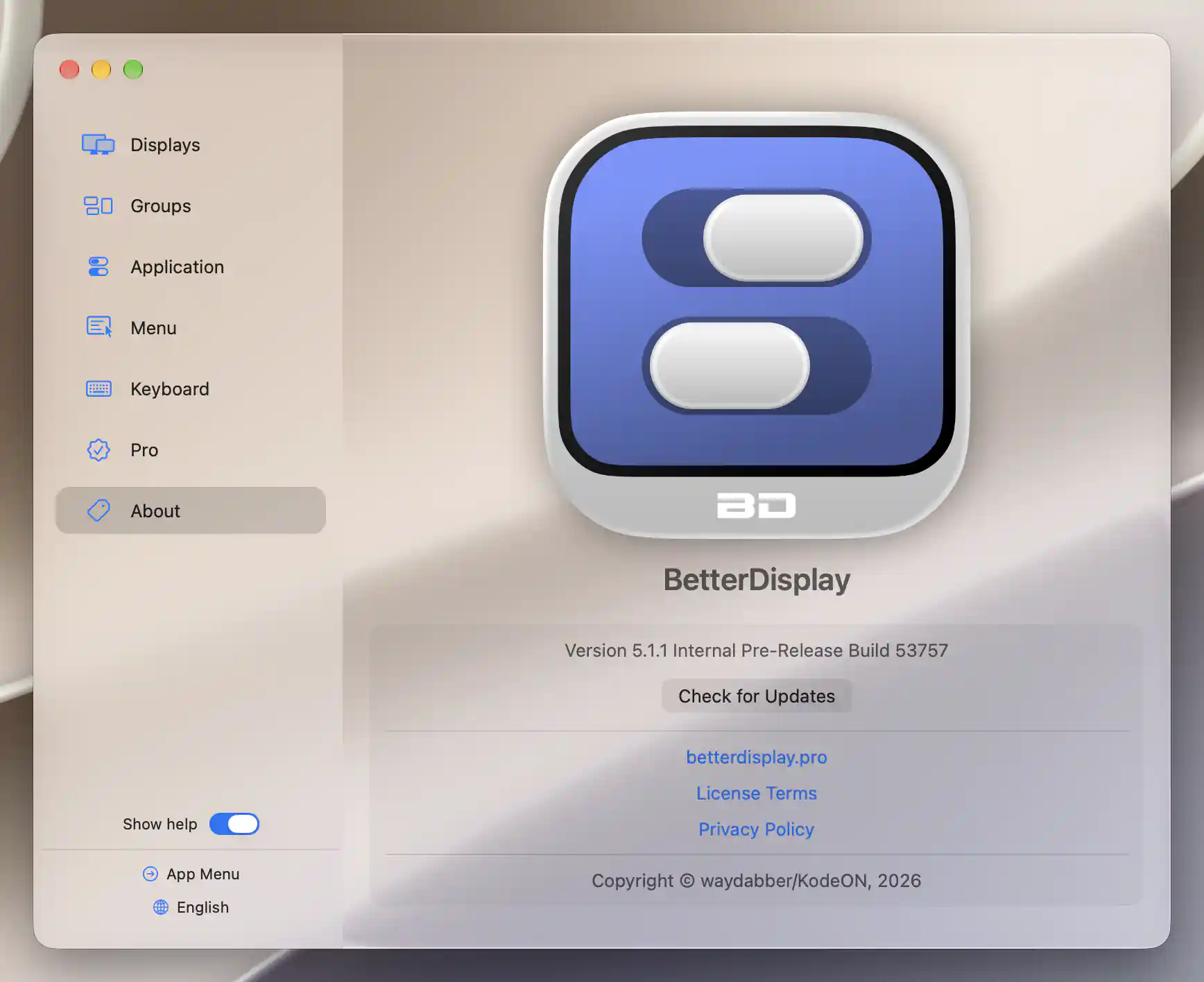Viewport: 1204px width, 982px height.
Task: Click the large BetterDisplay app logo
Action: [x=756, y=325]
